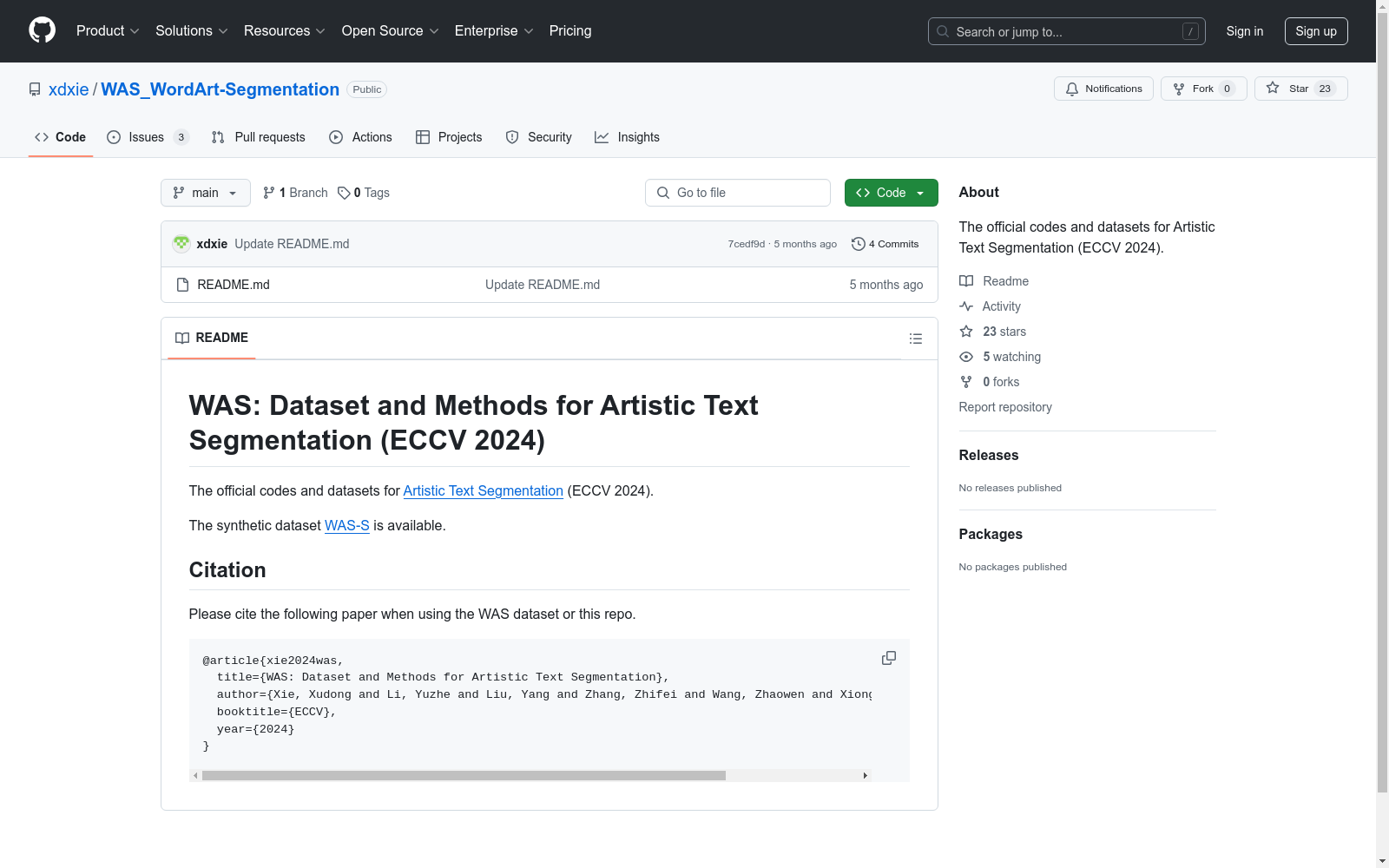Open the WAS_WordArt-Segmentation repository link
Screen dimensions: 1389x868
(x=221, y=89)
